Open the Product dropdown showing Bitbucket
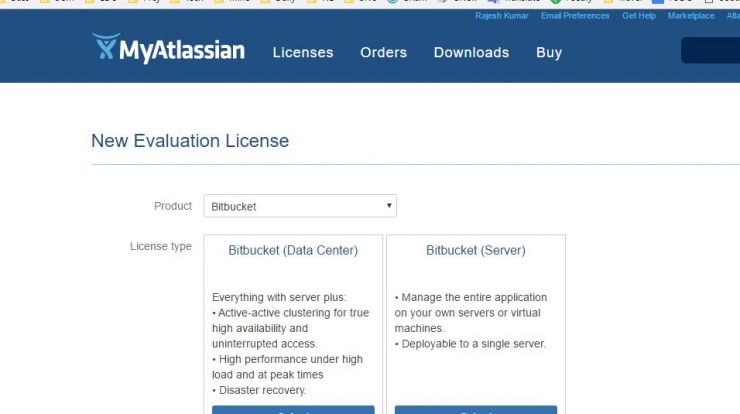 300,206
